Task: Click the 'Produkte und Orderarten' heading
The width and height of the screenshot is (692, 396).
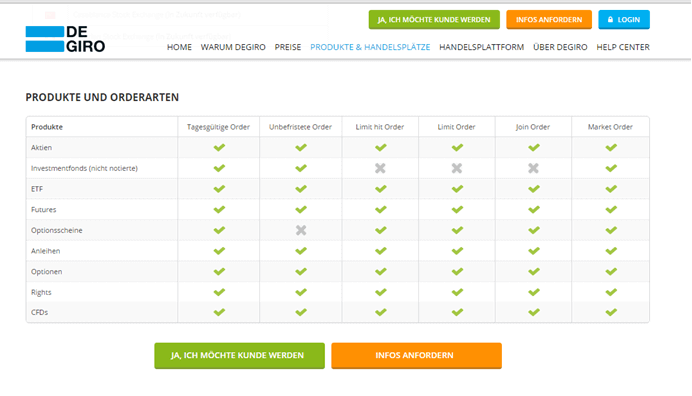Action: pos(102,98)
